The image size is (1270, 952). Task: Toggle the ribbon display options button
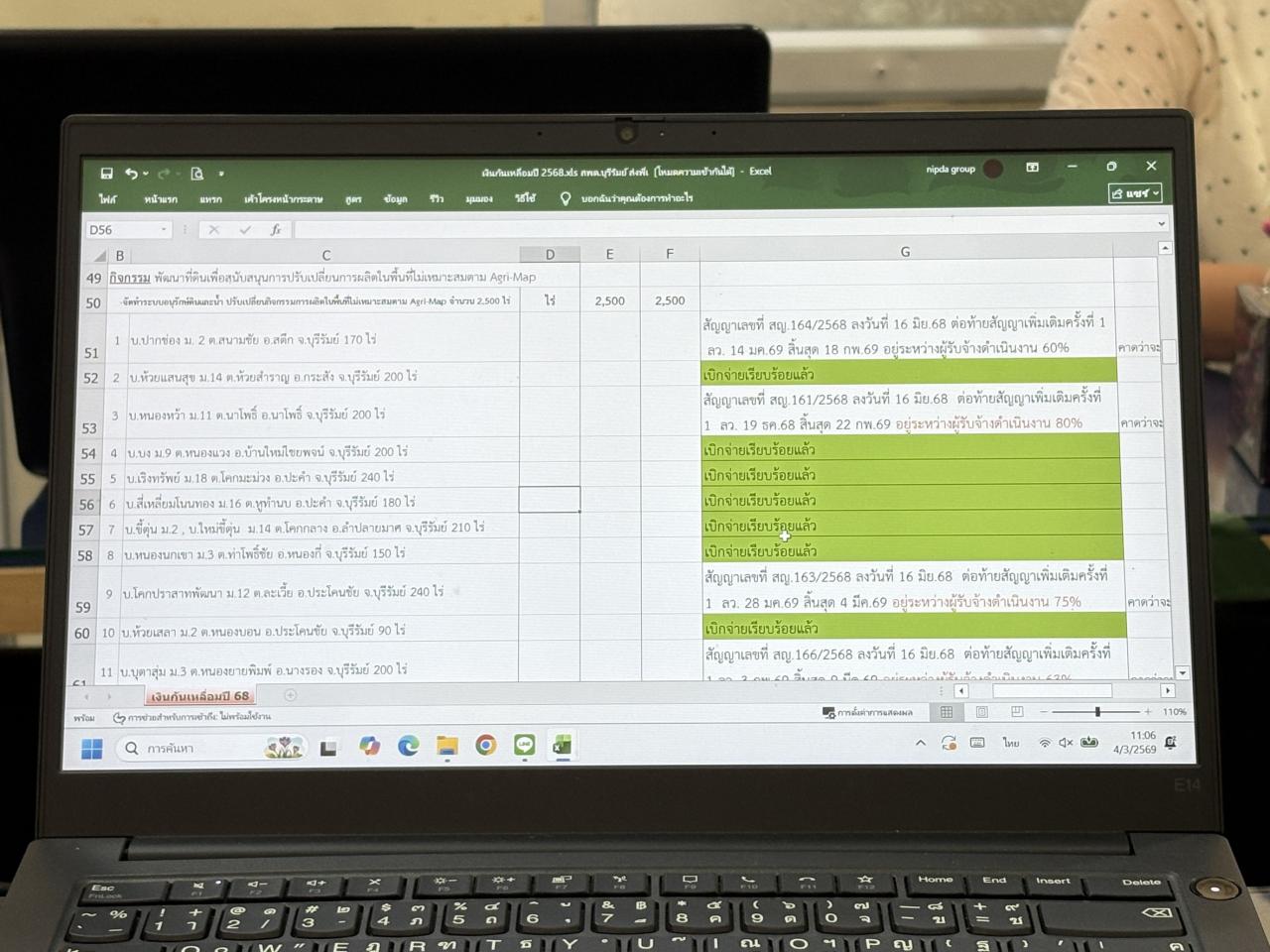pos(1032,168)
